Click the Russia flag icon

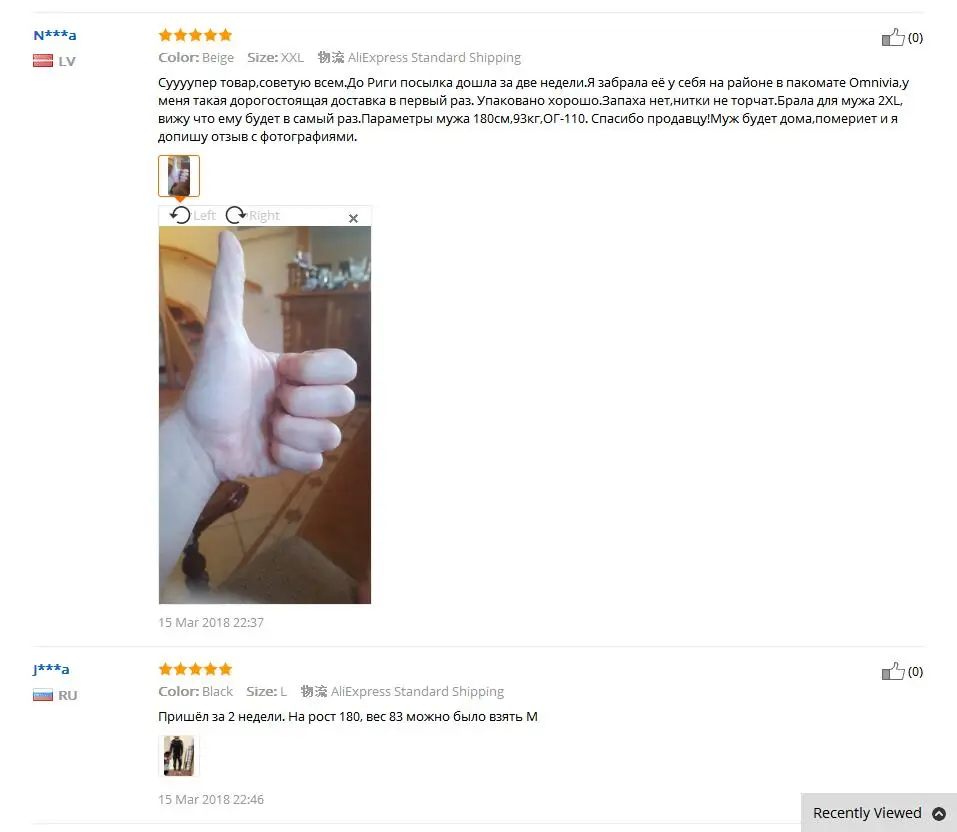click(43, 695)
